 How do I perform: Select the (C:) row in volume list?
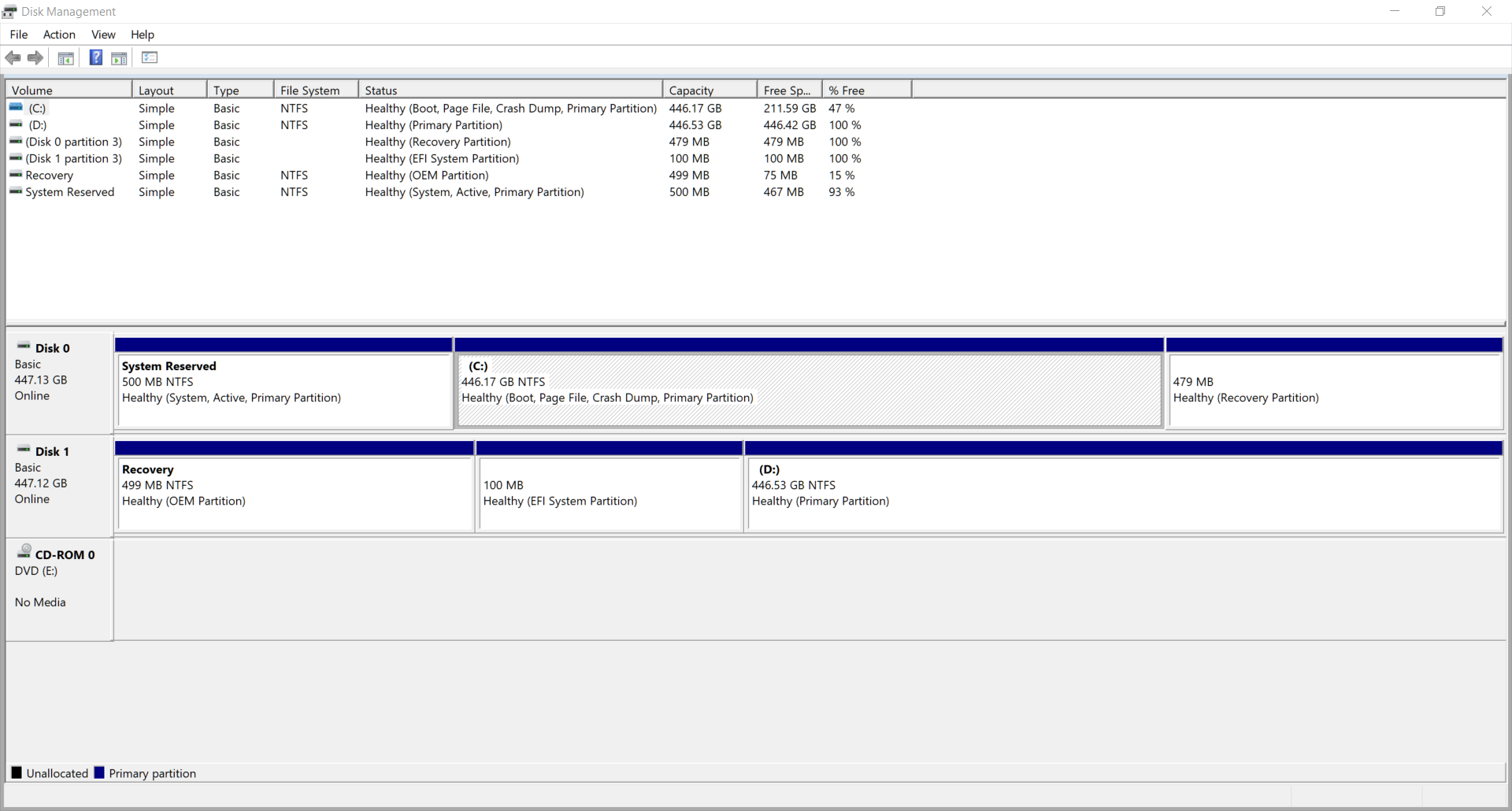point(458,108)
